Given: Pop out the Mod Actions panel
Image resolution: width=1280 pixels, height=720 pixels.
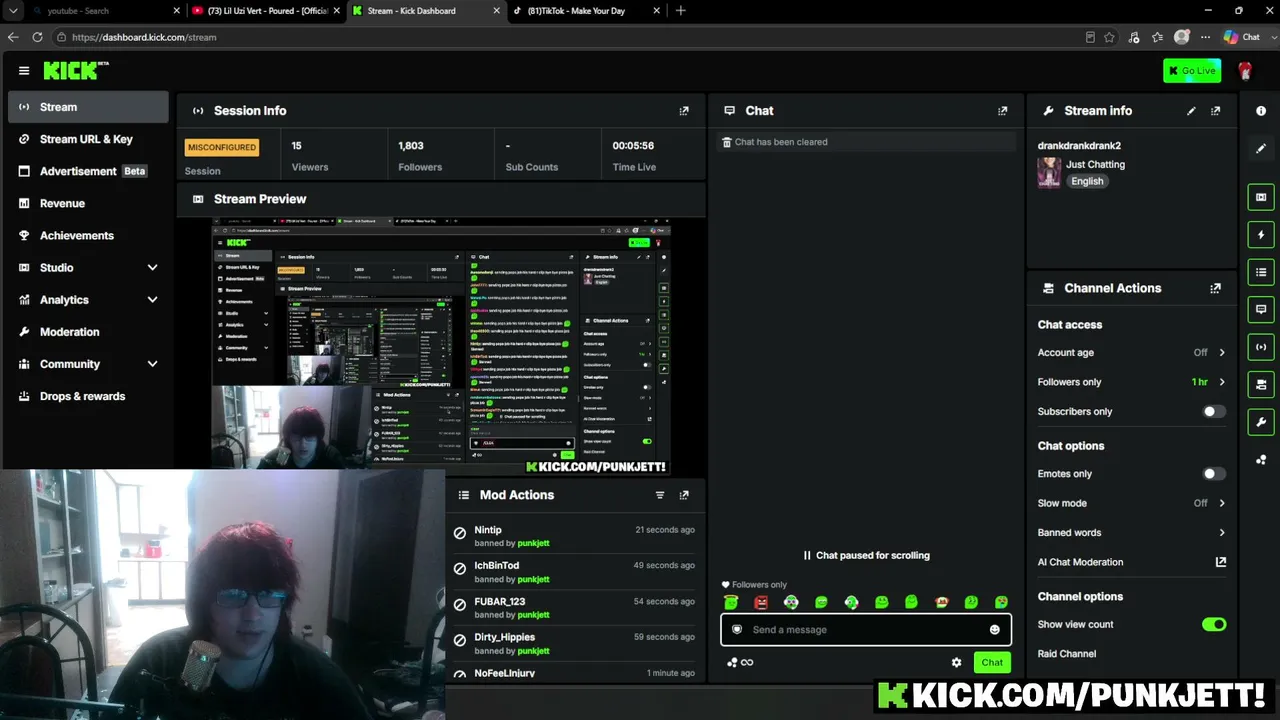Looking at the screenshot, I should click(684, 495).
